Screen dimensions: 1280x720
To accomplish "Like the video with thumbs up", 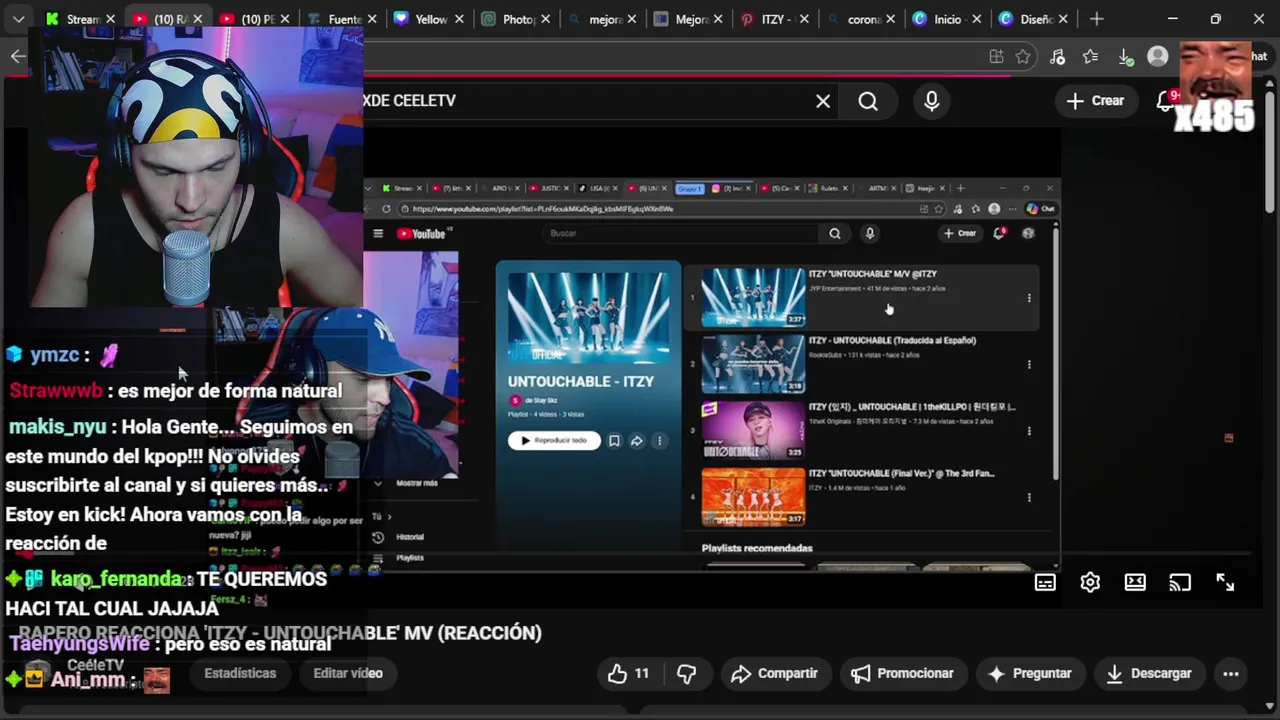I will point(617,674).
